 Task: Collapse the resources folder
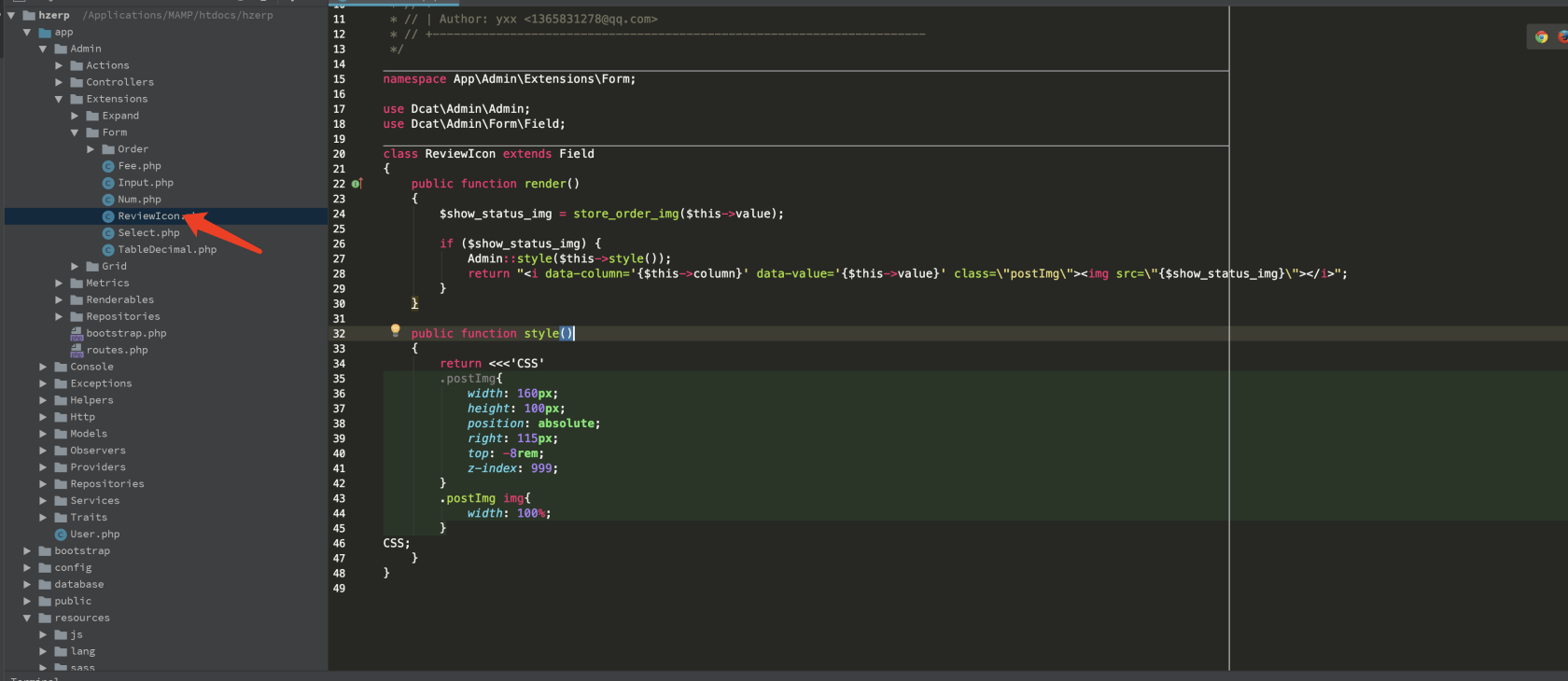click(27, 618)
